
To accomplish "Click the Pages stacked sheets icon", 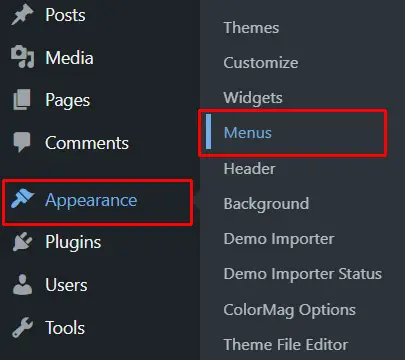I will 22,99.
